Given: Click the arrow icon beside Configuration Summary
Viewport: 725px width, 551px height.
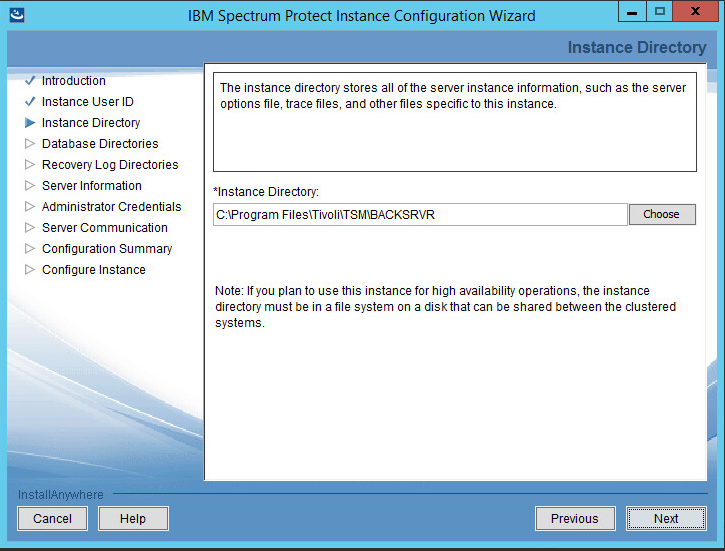Looking at the screenshot, I should (x=29, y=249).
